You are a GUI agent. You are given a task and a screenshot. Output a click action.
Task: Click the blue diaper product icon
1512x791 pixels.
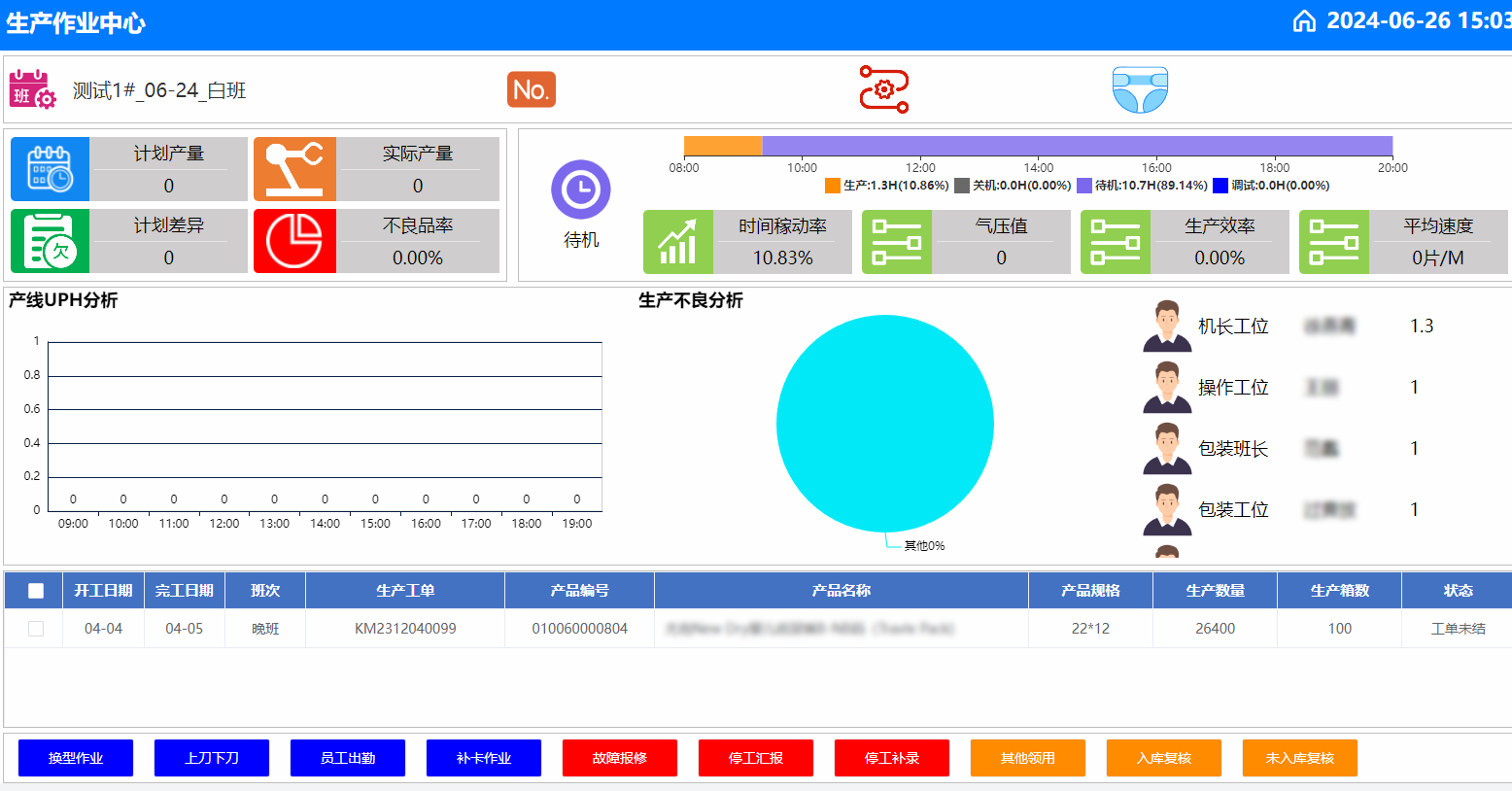coord(1140,89)
